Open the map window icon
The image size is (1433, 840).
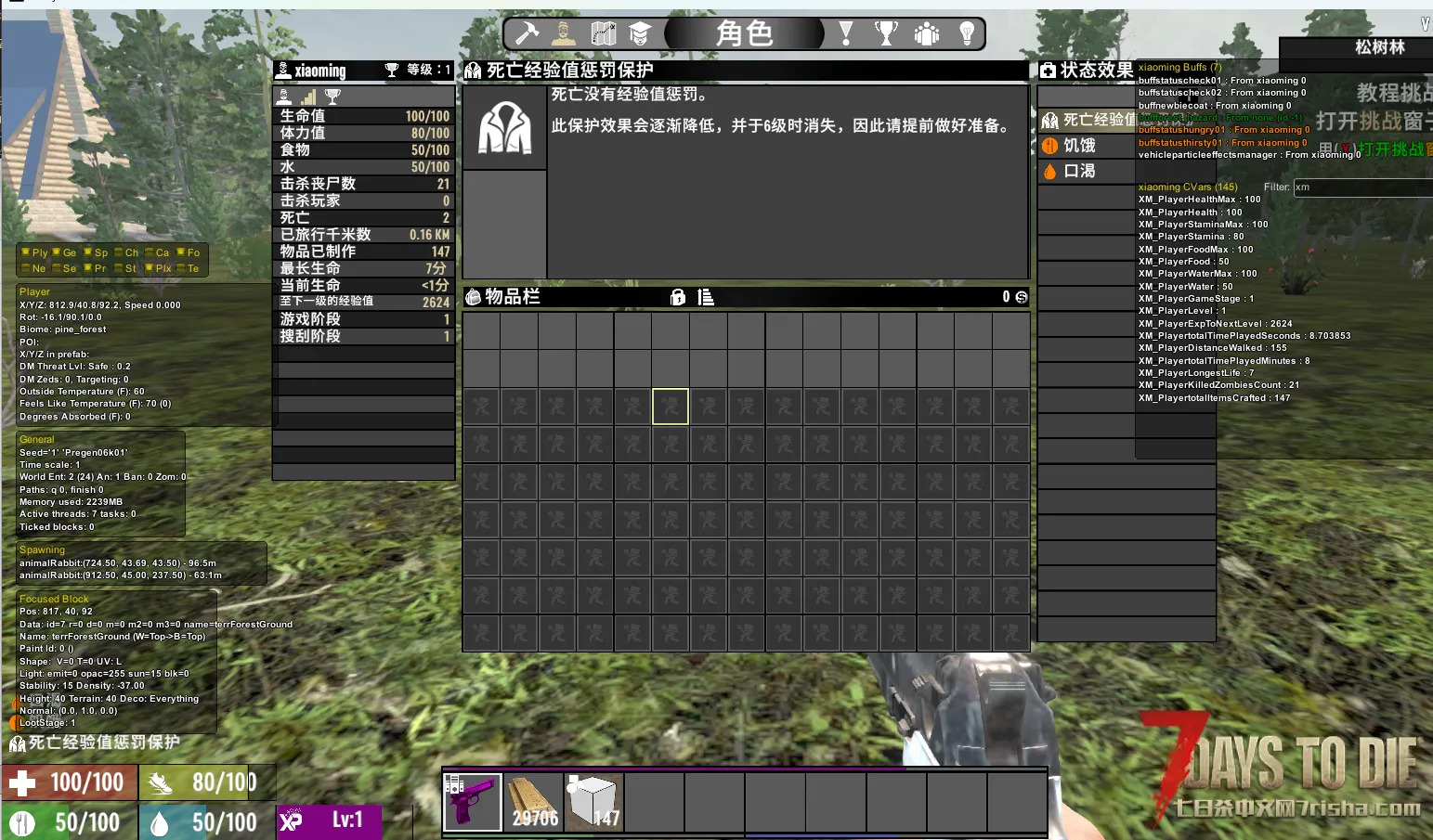click(x=604, y=34)
